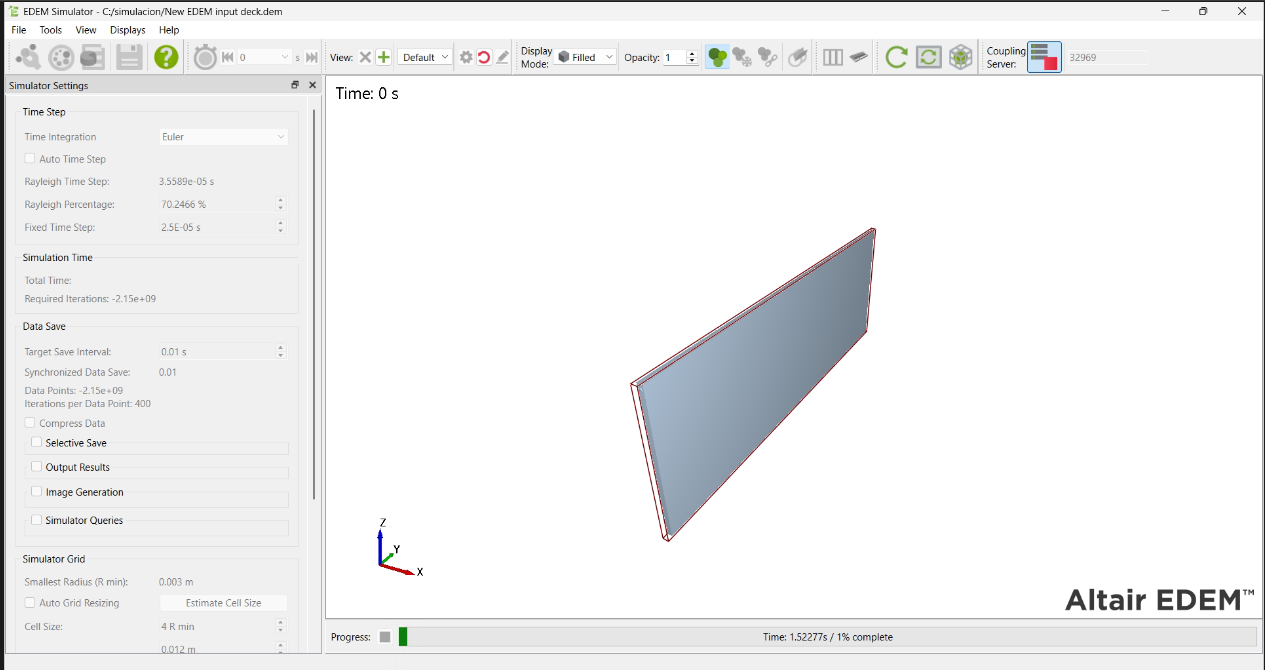The image size is (1265, 670).
Task: Enable the Auto Time Step checkbox
Action: (30, 159)
